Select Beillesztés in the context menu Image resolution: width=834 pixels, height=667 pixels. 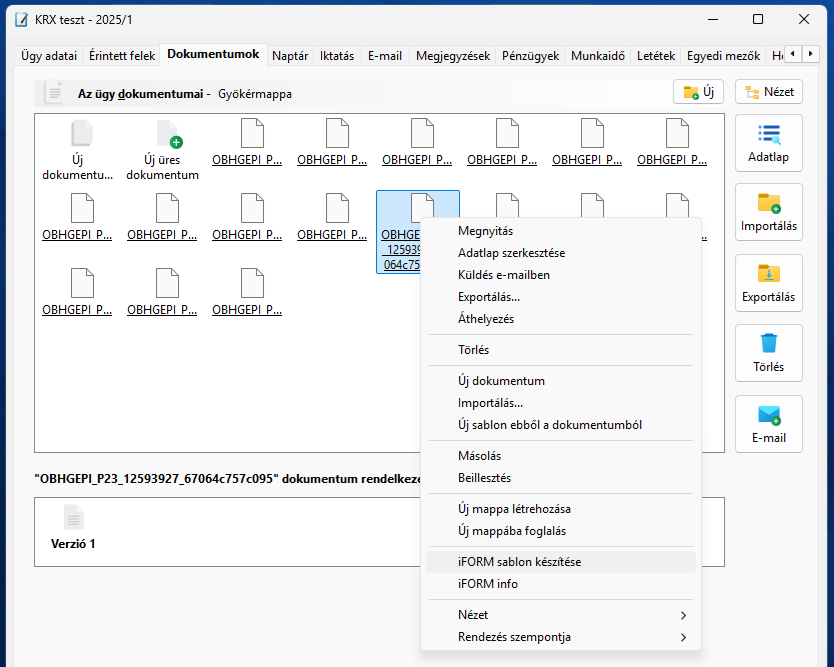coord(561,478)
